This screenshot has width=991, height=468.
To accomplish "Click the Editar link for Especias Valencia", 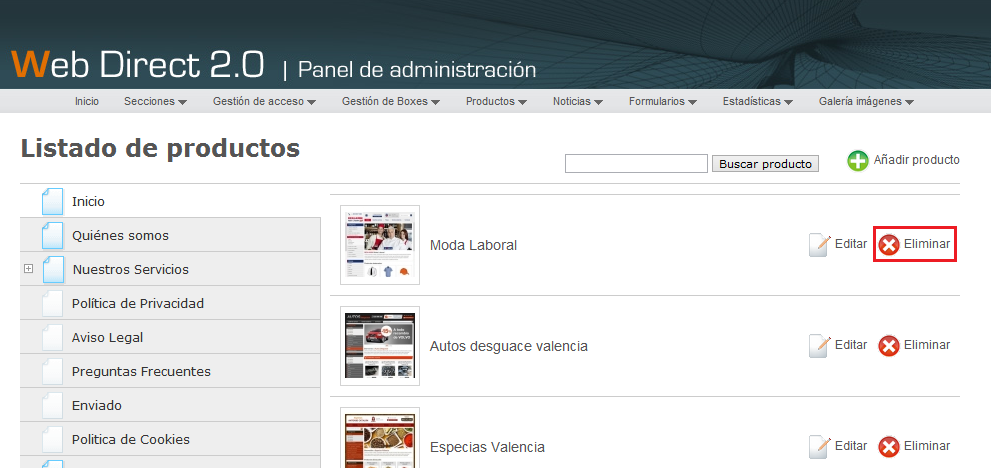I will pos(851,446).
